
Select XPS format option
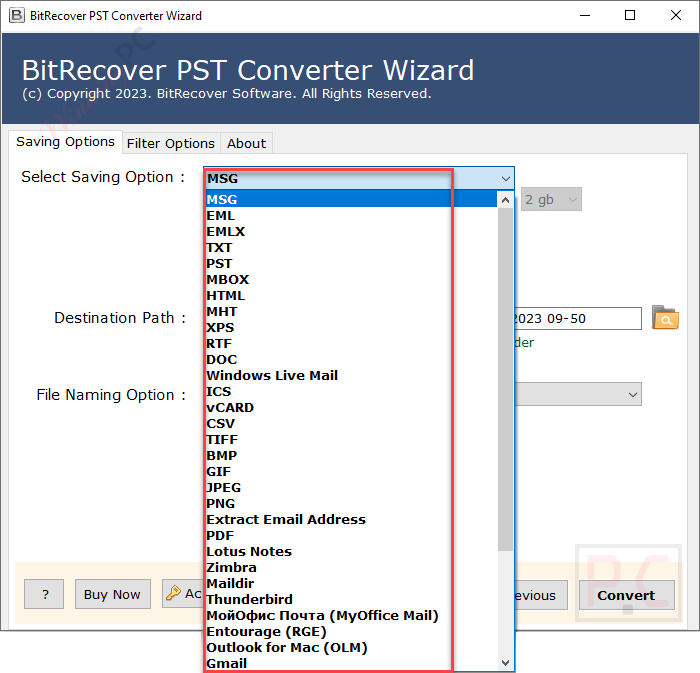point(351,328)
